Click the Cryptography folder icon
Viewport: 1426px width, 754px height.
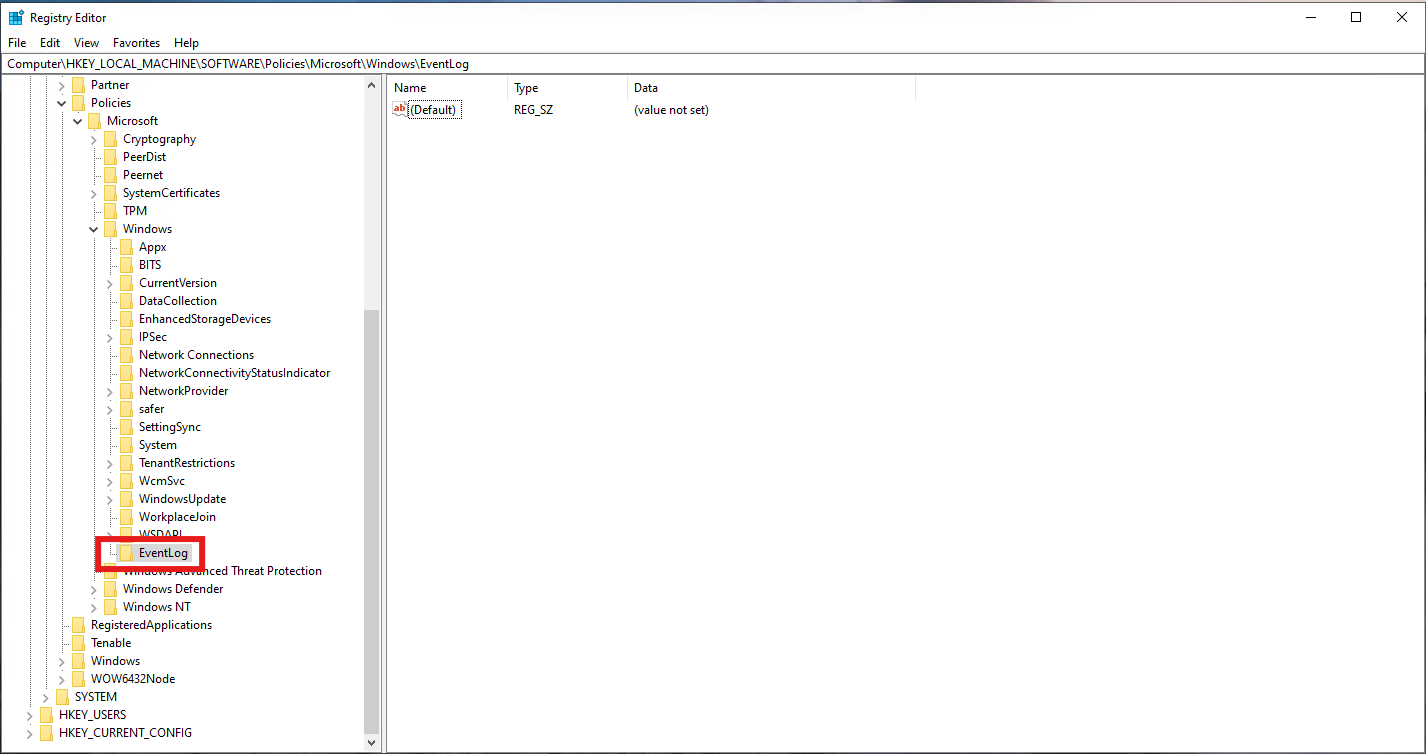pos(110,139)
